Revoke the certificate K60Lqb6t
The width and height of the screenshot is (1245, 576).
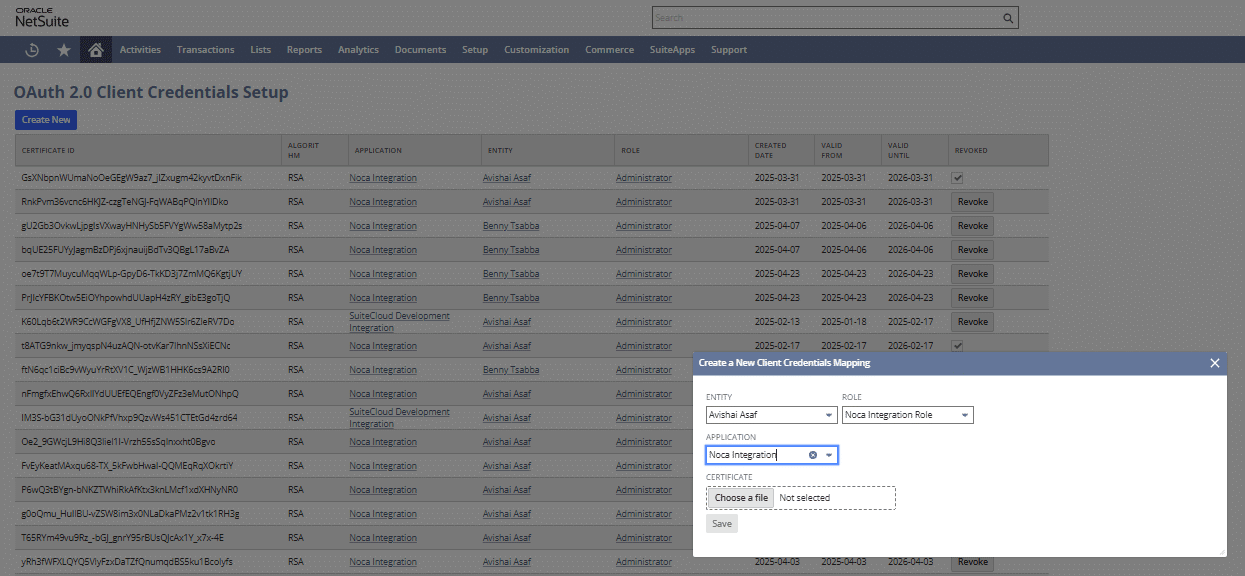[x=972, y=322]
